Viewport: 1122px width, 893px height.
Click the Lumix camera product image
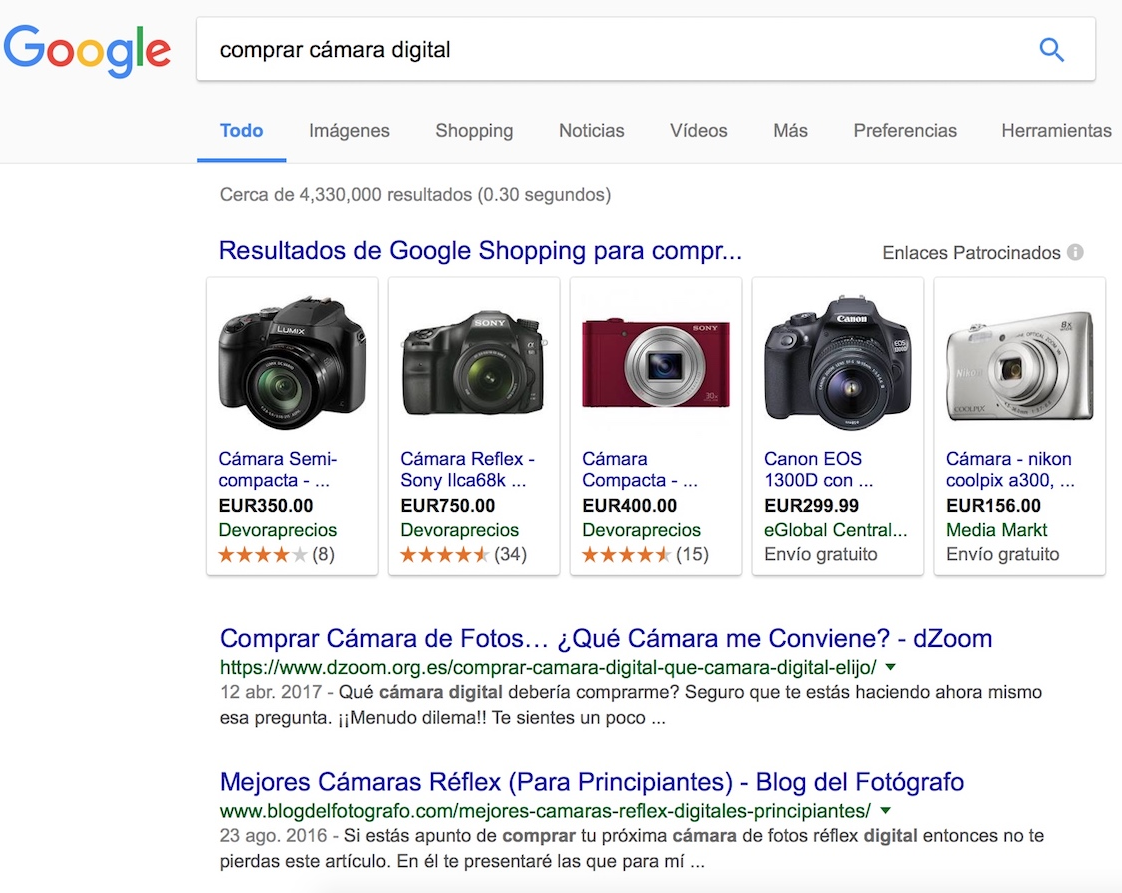click(292, 362)
